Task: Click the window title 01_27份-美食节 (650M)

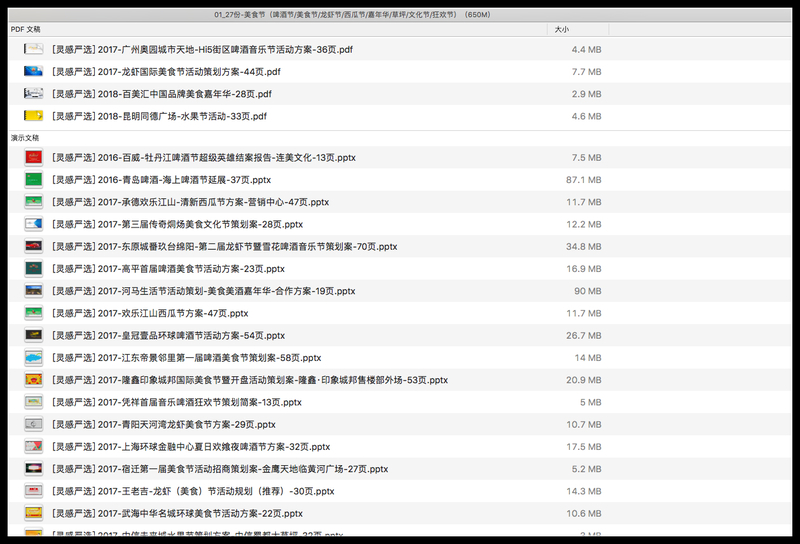Action: (352, 15)
